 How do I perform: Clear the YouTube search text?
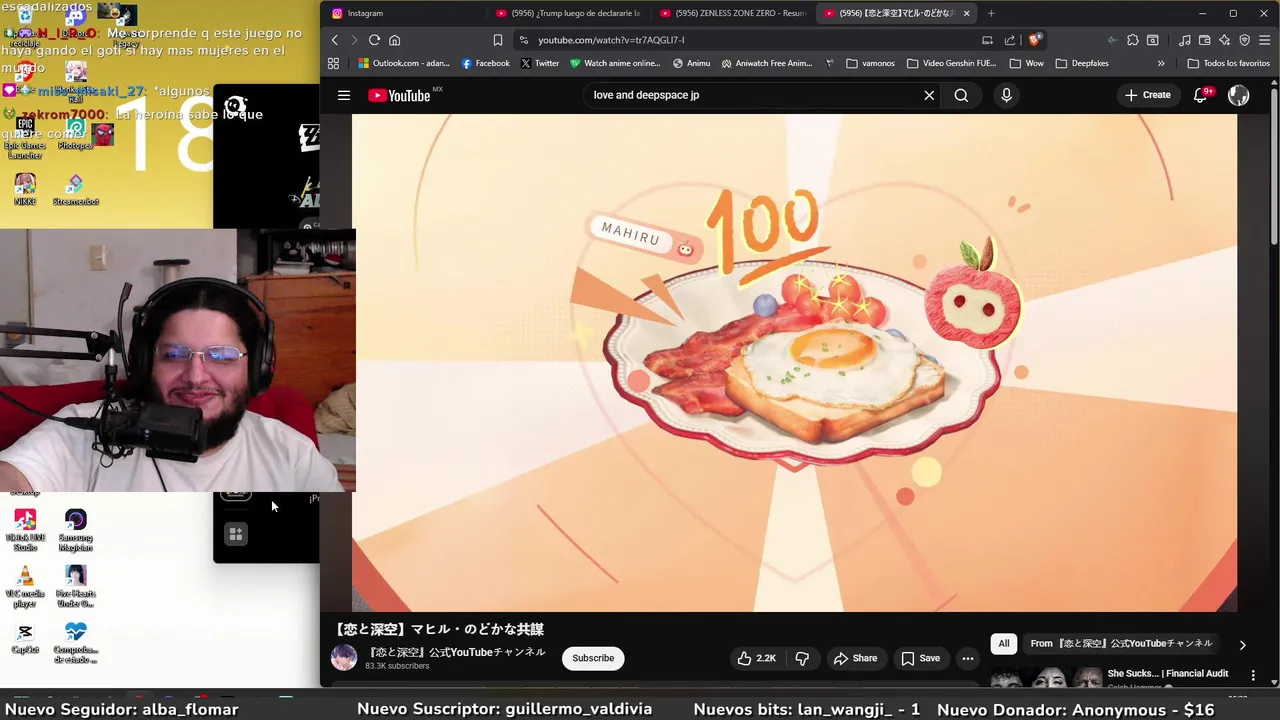point(929,95)
